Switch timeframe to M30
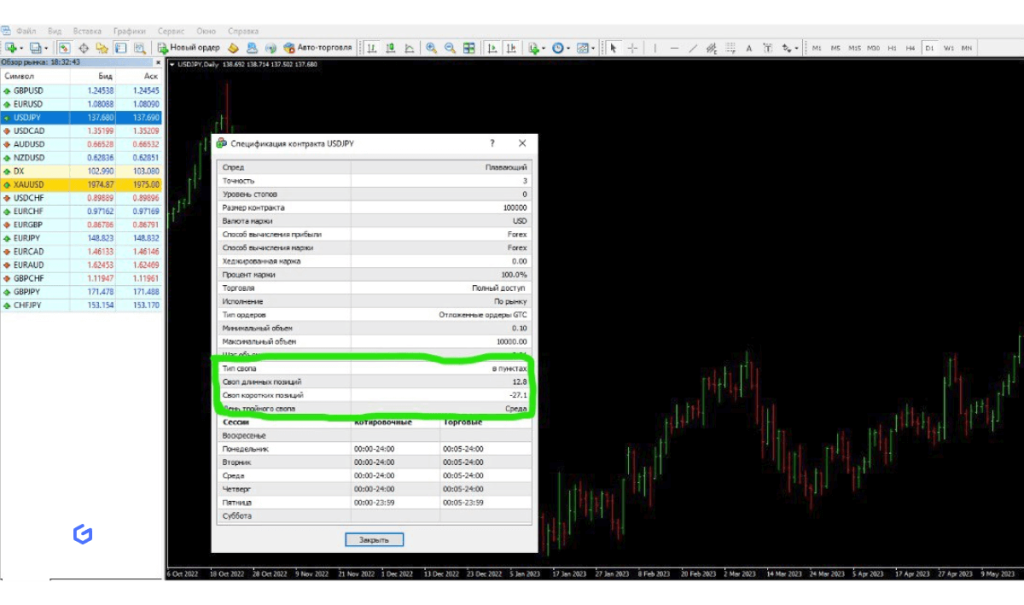The width and height of the screenshot is (1024, 605). pyautogui.click(x=873, y=48)
